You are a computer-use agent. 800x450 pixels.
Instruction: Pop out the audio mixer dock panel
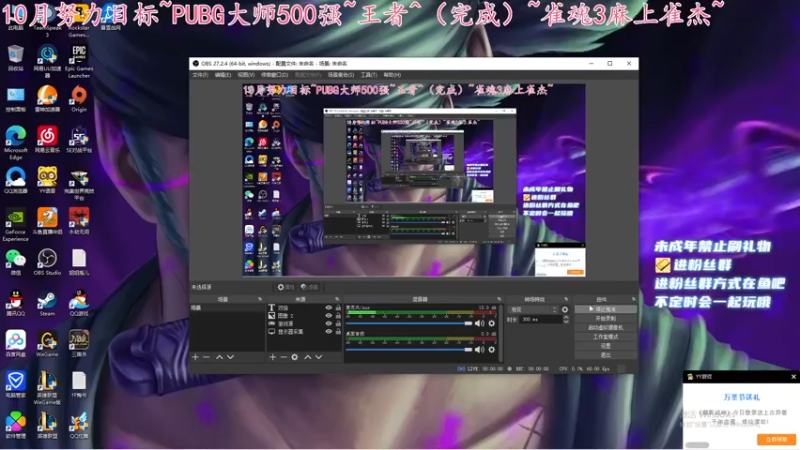499,299
